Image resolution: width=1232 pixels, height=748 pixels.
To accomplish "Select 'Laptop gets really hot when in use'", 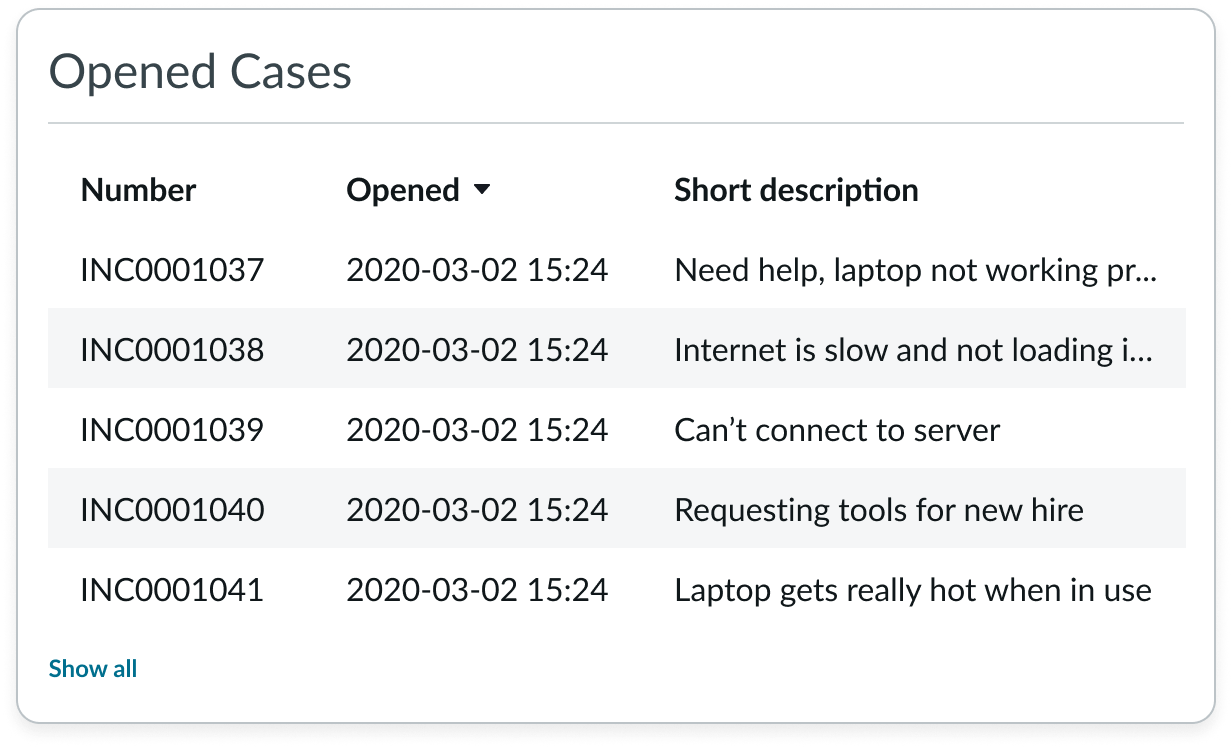I will pyautogui.click(x=913, y=590).
